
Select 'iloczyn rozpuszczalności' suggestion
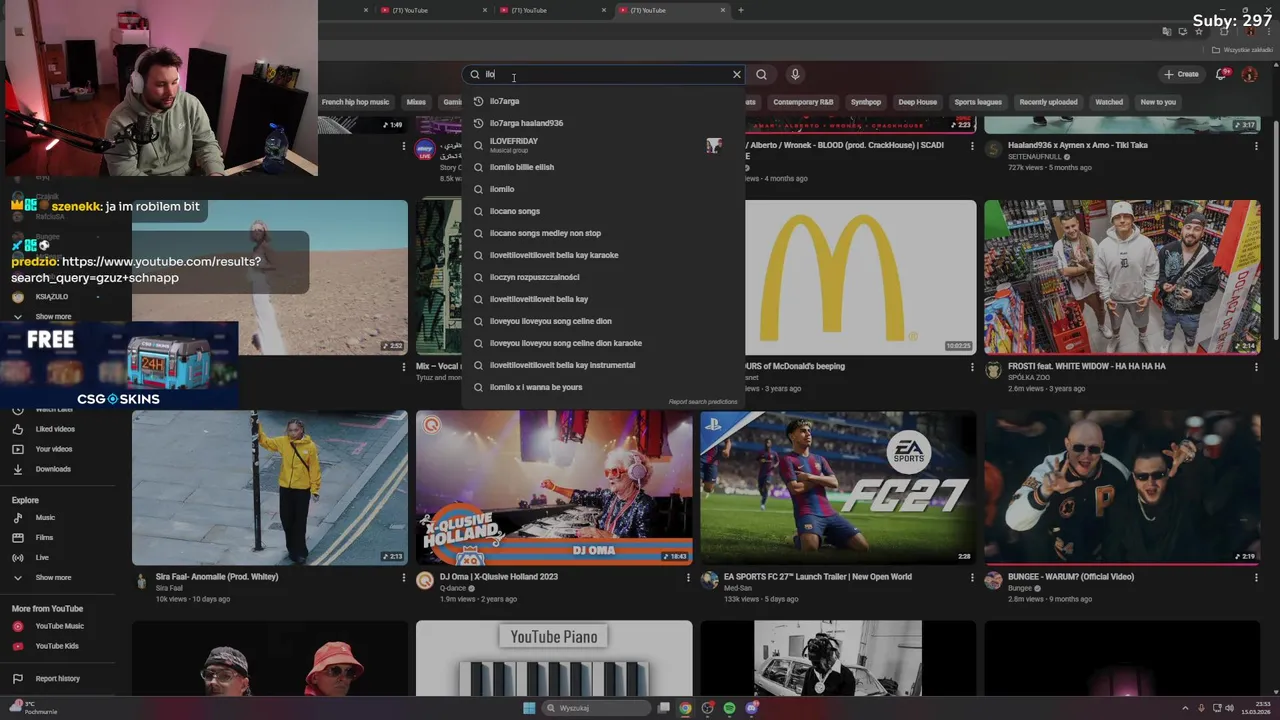click(603, 277)
